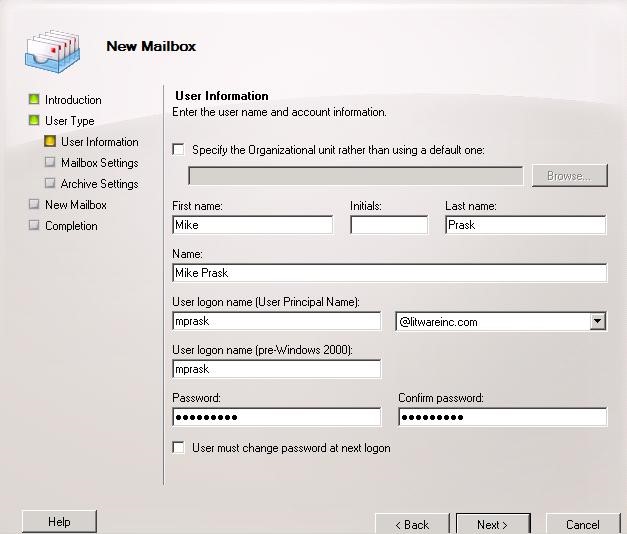
Task: Click the 'First name:' label
Action: tap(198, 206)
